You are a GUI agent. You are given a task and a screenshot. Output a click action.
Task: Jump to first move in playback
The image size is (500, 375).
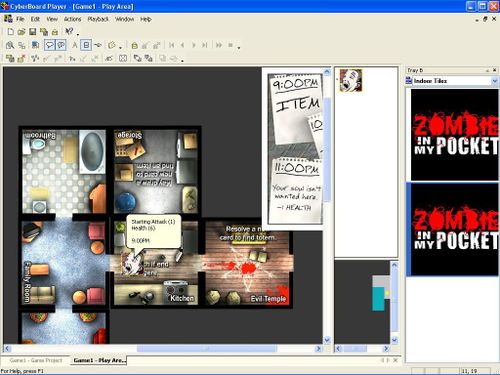[x=171, y=45]
